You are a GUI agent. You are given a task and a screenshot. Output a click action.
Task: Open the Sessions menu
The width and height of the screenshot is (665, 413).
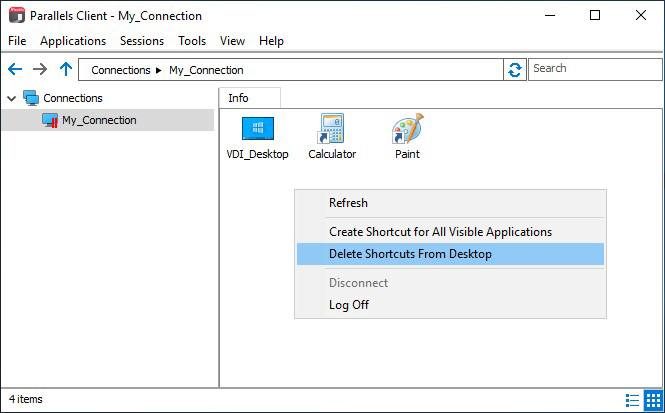142,41
